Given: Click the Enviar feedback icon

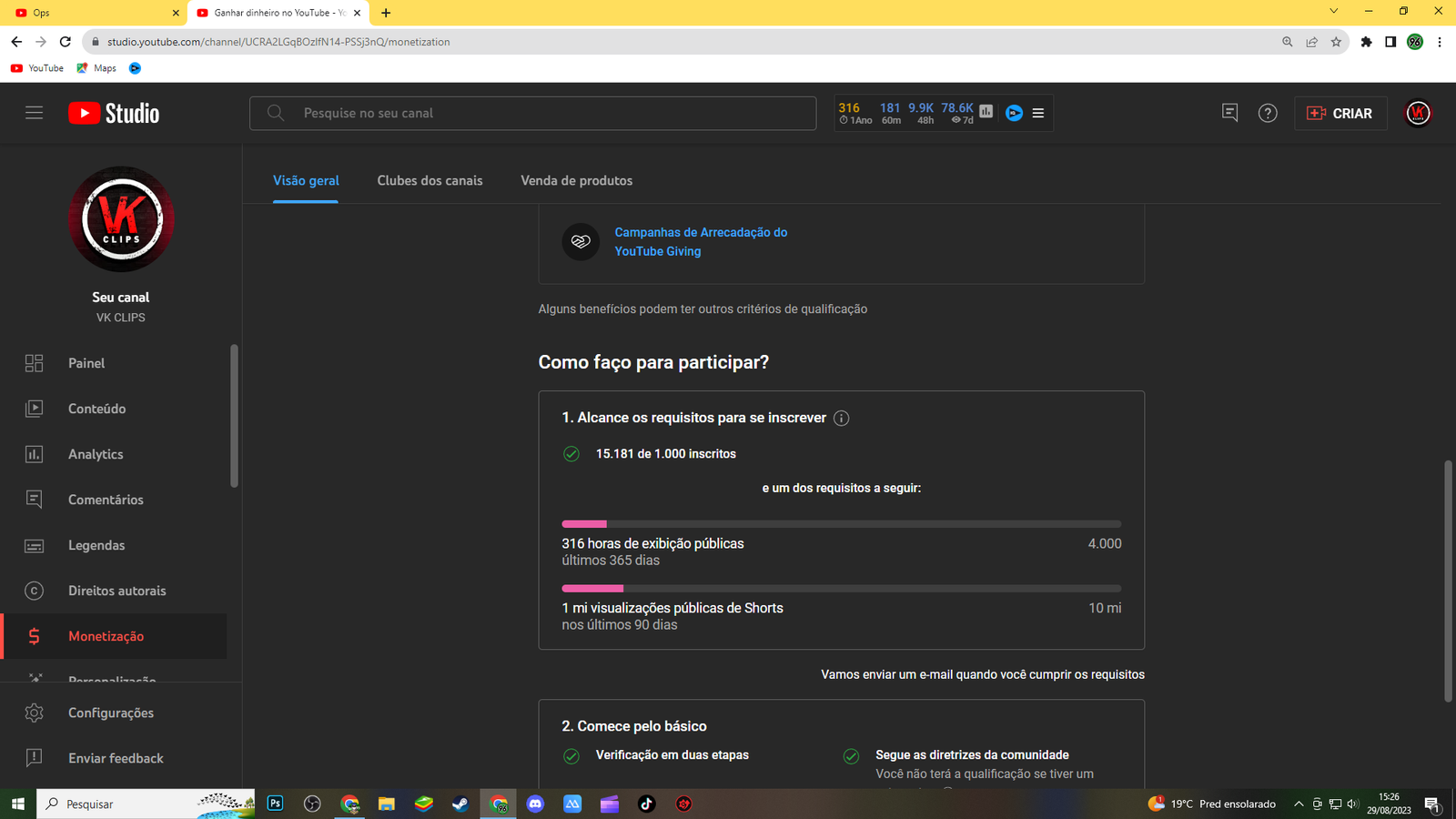Looking at the screenshot, I should [x=34, y=758].
